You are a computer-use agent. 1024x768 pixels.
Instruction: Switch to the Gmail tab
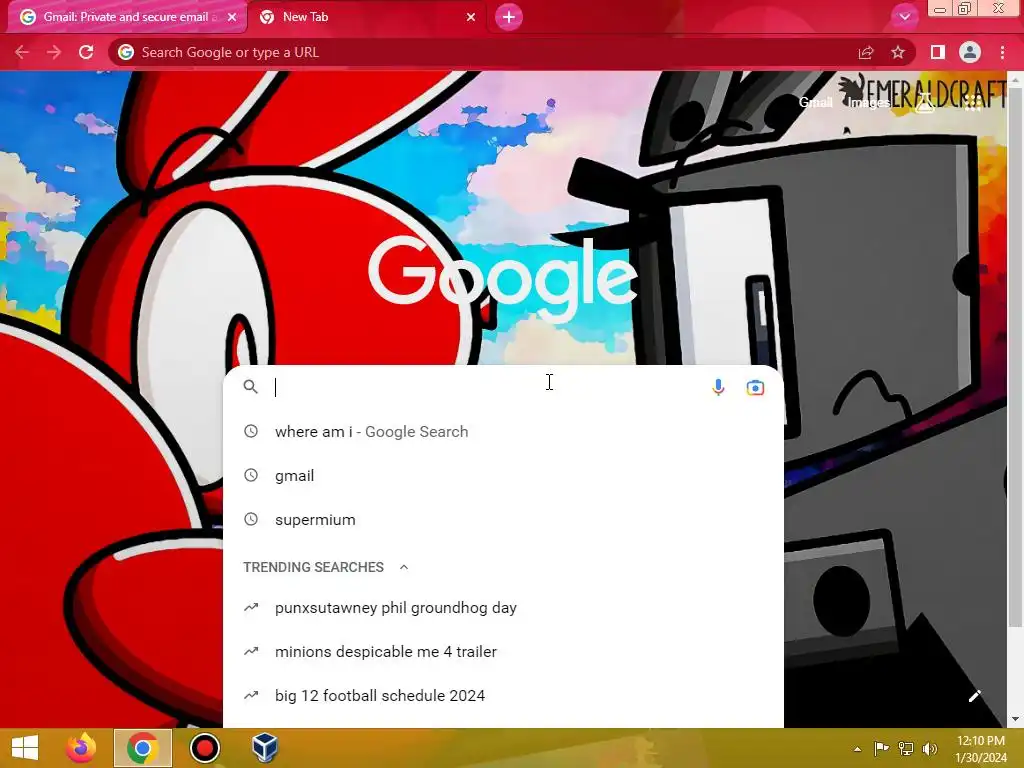[127, 17]
